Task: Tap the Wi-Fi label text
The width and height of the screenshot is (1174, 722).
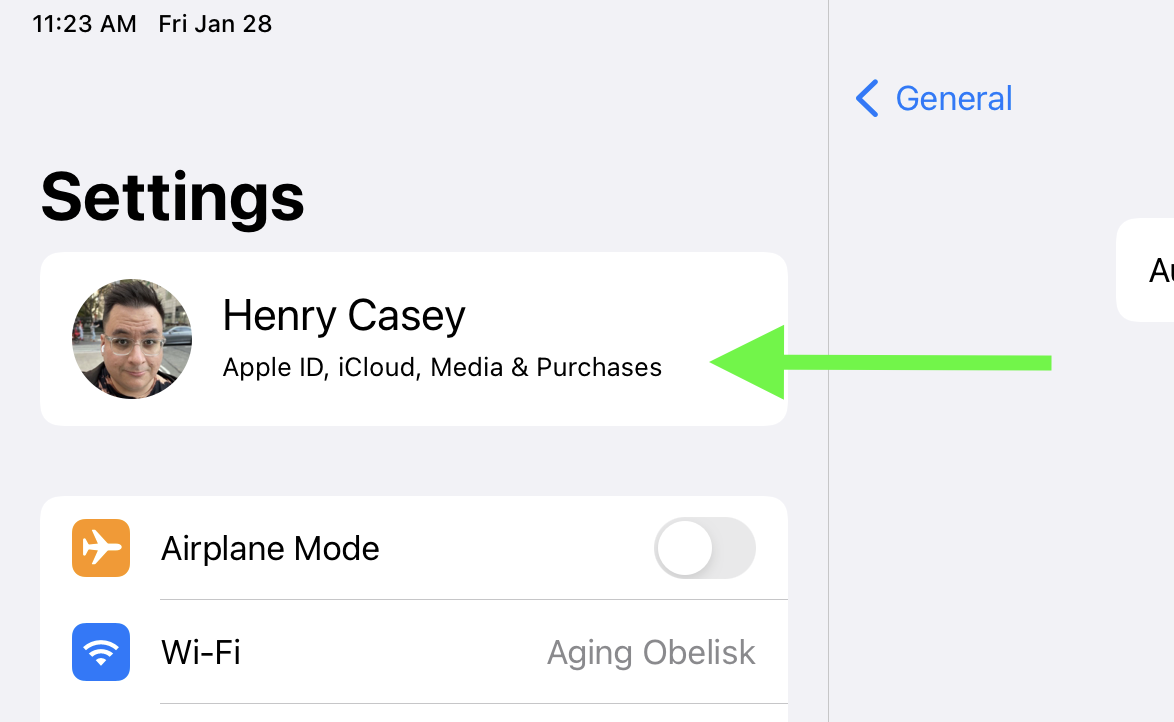Action: (x=200, y=652)
